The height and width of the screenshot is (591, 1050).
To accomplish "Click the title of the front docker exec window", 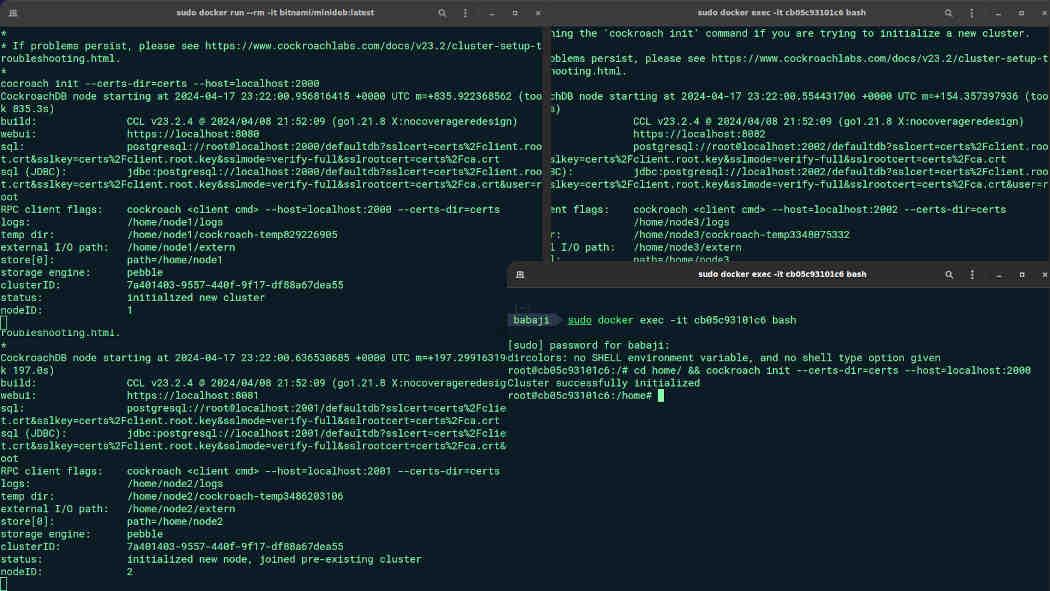I will 782,274.
